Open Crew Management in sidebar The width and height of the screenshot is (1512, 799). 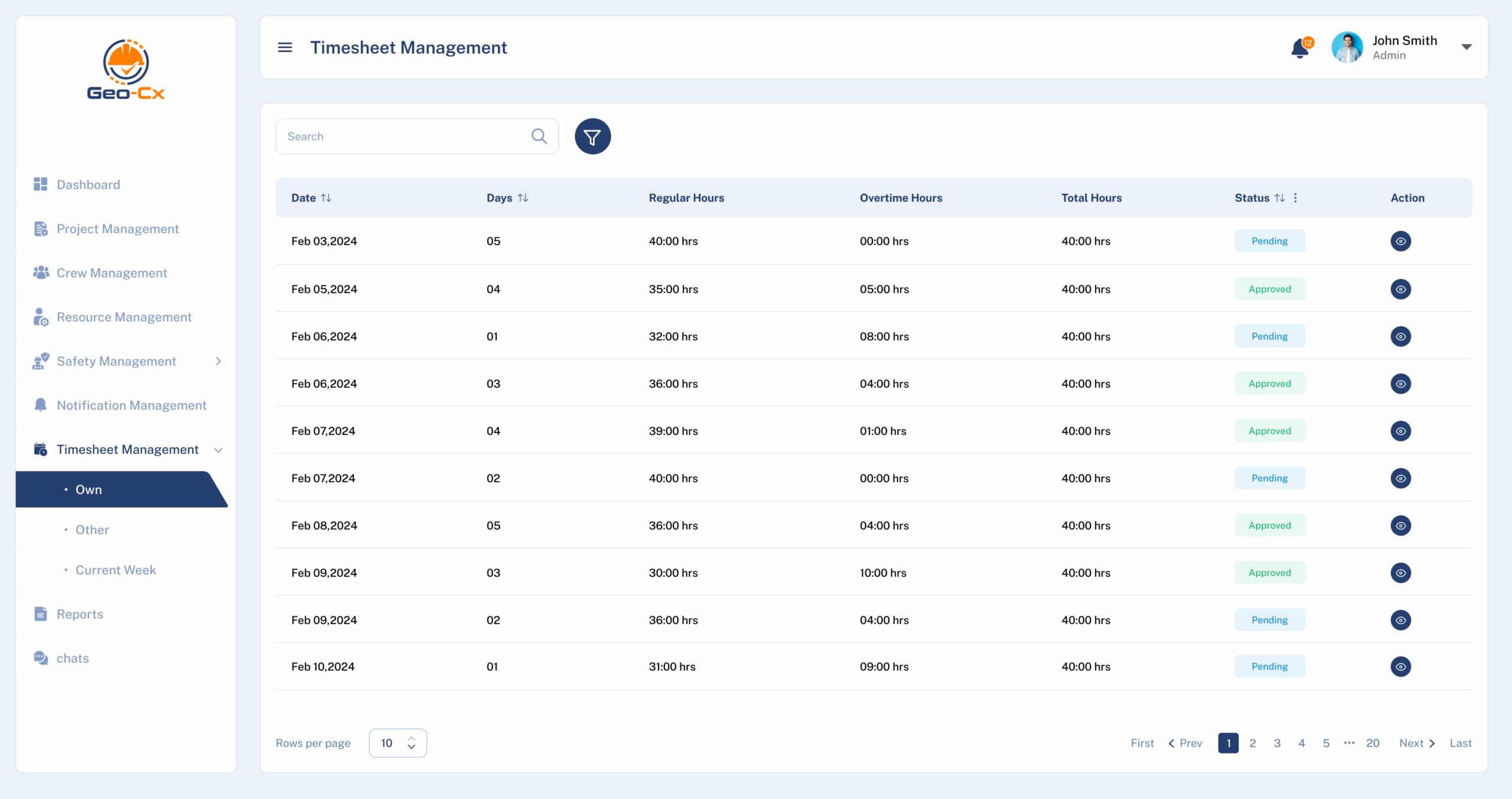tap(112, 272)
